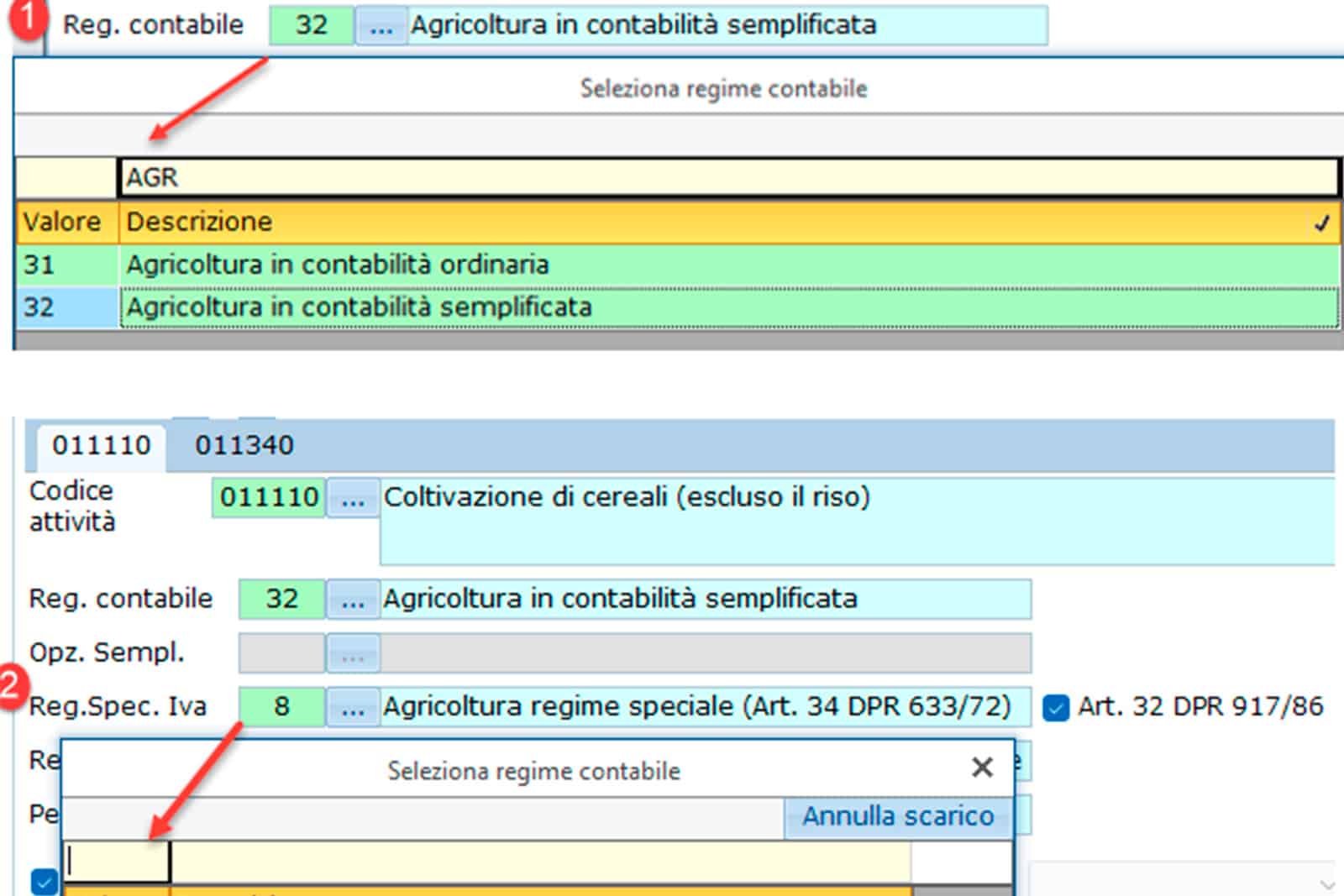1344x896 pixels.
Task: Sort by Valore column header
Action: click(x=67, y=223)
